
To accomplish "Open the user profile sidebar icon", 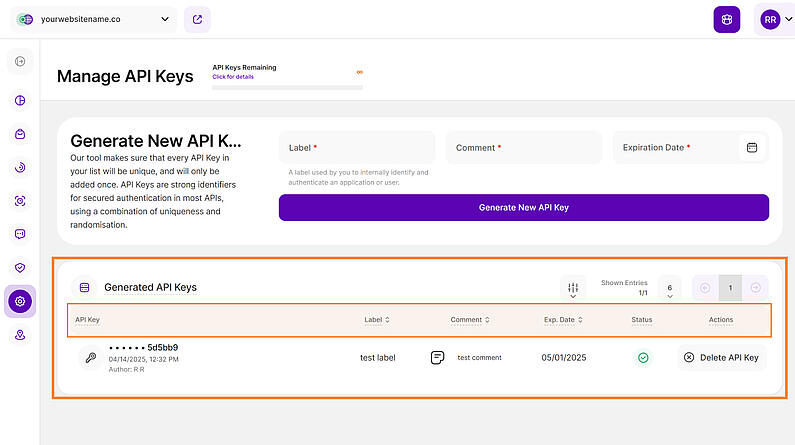I will (20, 335).
